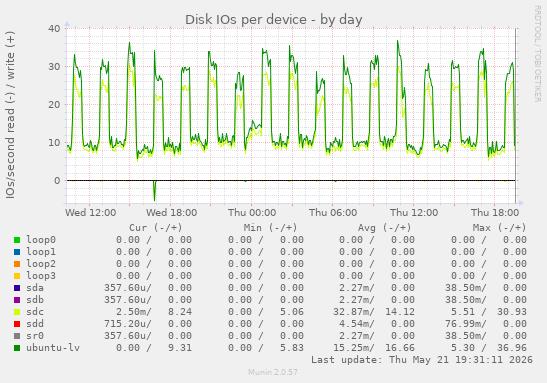Screen dimensions: 547x383
Task: Click ubuntu-lv average write value 16.66
Action: pos(400,348)
